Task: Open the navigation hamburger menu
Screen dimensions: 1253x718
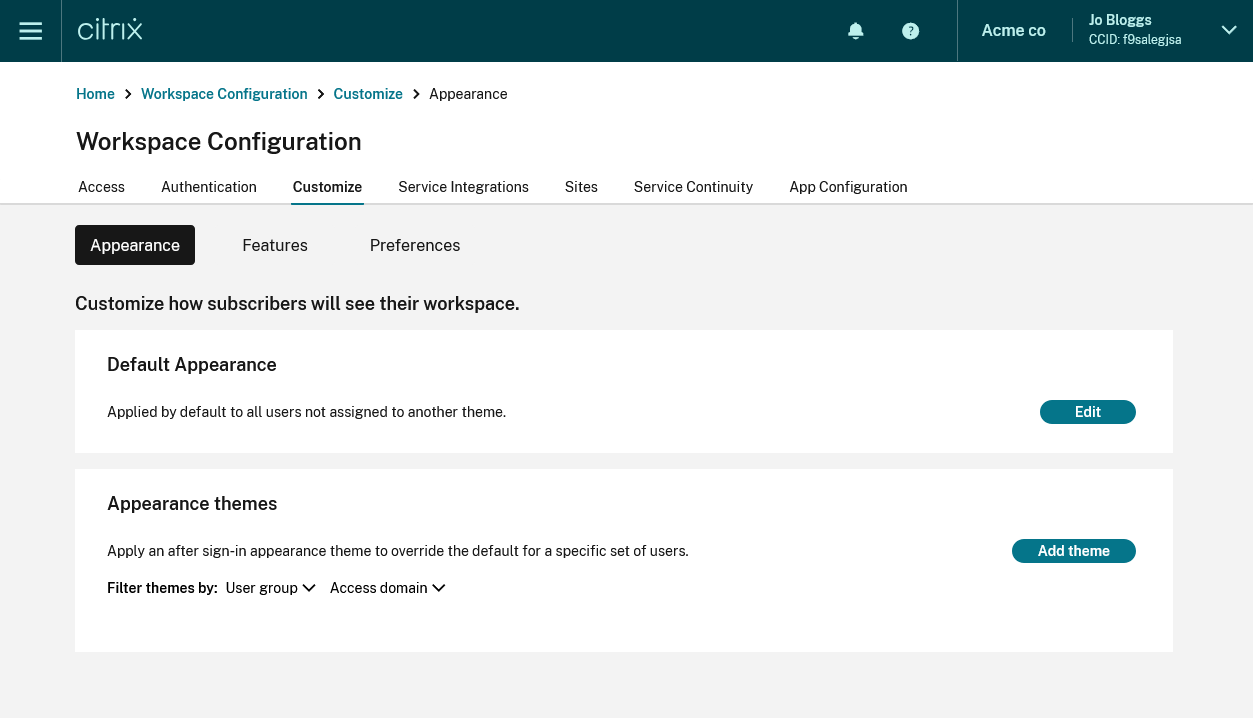Action: point(30,30)
